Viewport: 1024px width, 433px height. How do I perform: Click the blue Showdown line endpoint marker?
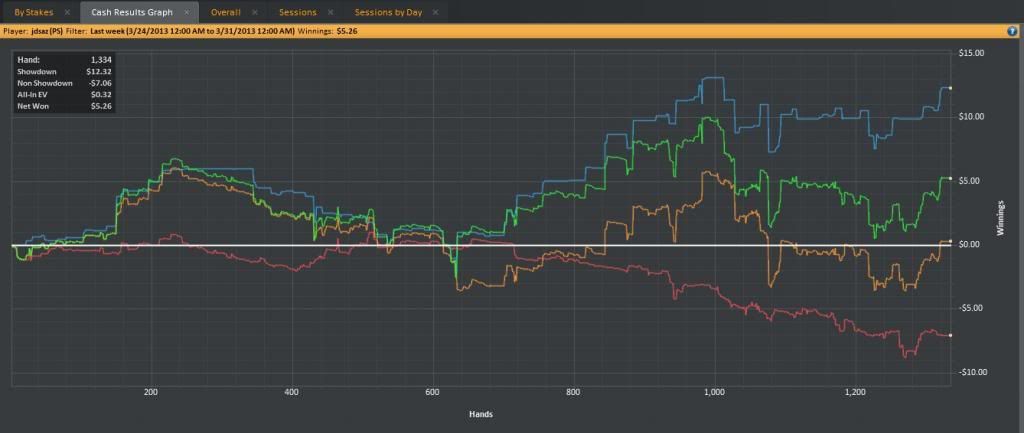950,89
